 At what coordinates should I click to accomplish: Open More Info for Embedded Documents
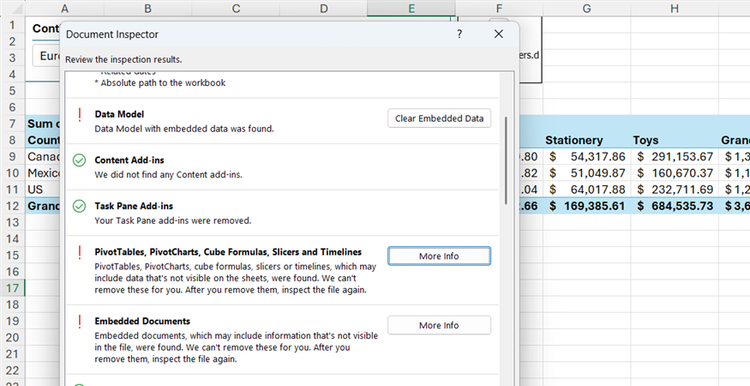(x=439, y=325)
